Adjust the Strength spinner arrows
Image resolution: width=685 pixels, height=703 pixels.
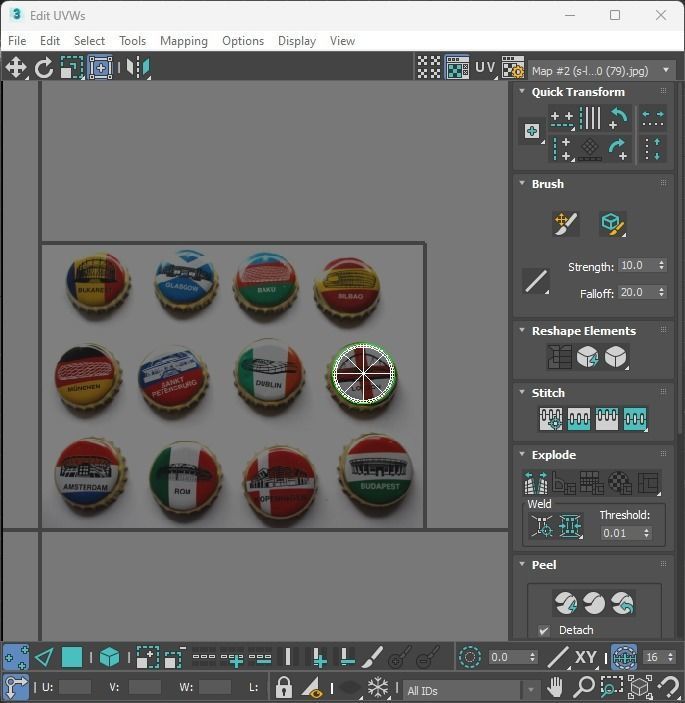click(x=661, y=265)
